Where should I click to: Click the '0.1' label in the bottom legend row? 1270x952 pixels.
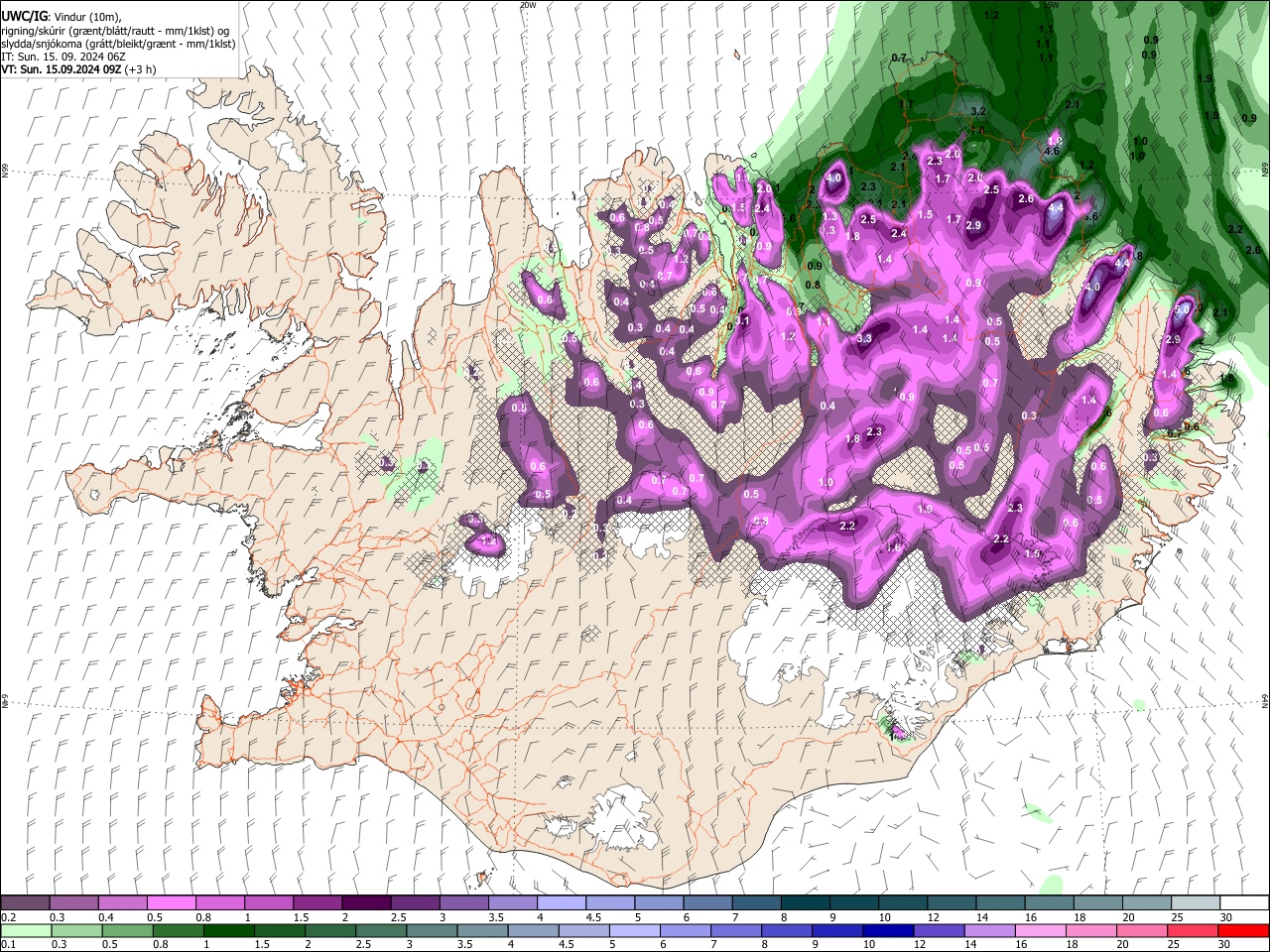pyautogui.click(x=8, y=944)
